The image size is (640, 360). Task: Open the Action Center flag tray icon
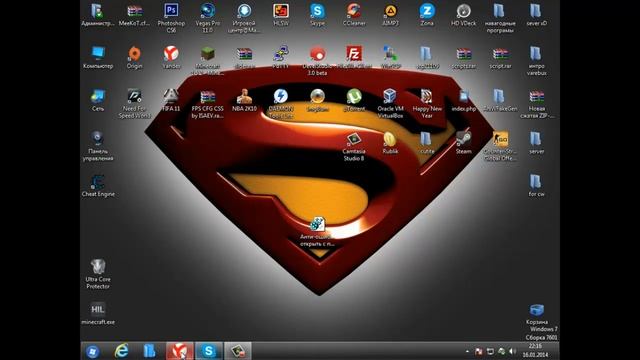(479, 351)
